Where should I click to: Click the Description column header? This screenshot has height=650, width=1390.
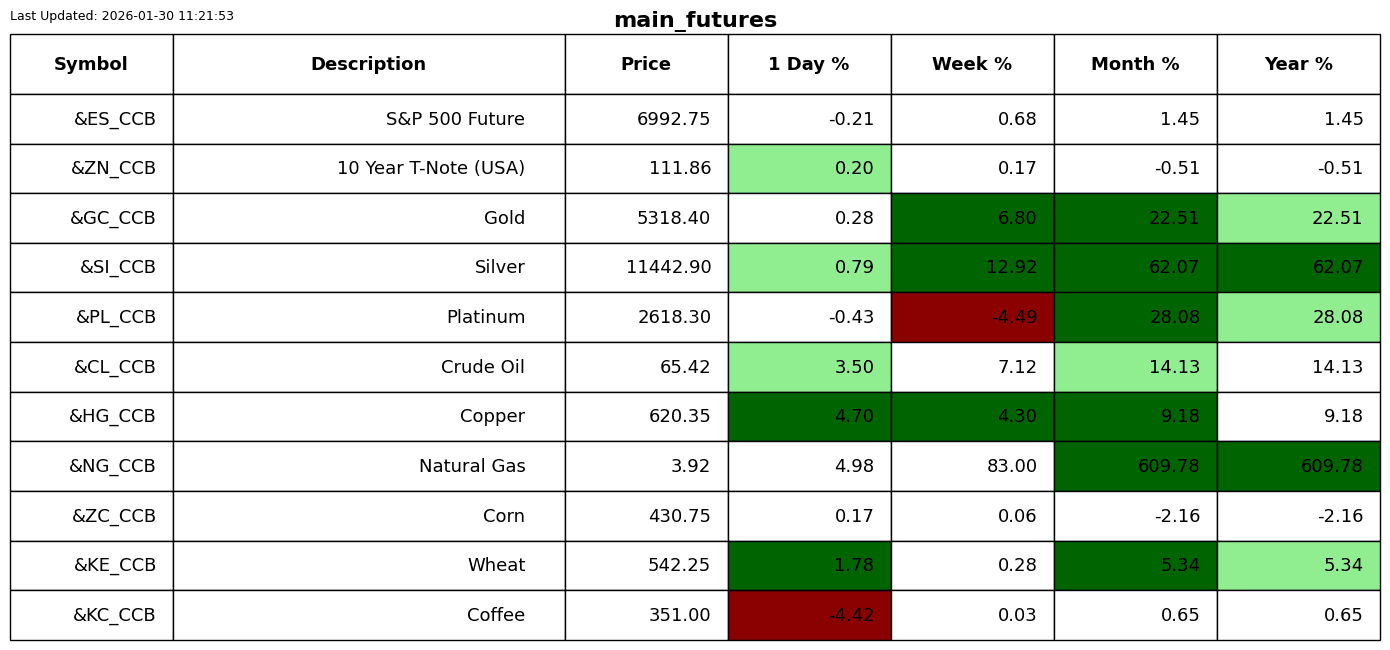[x=368, y=65]
